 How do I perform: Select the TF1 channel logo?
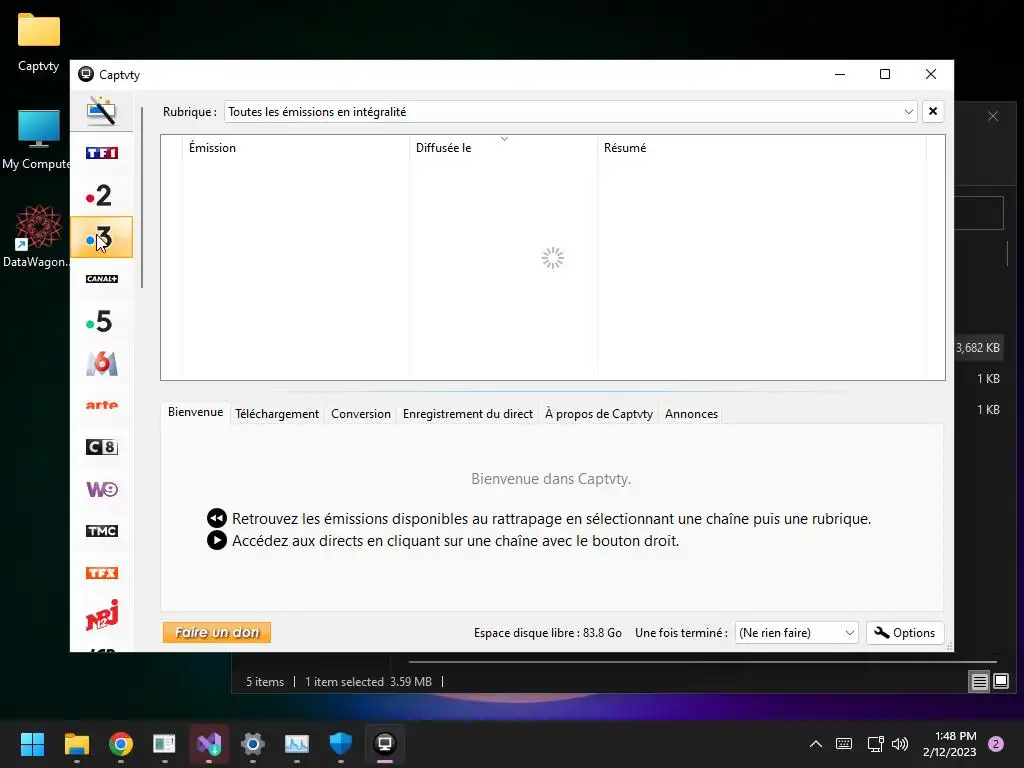click(101, 153)
